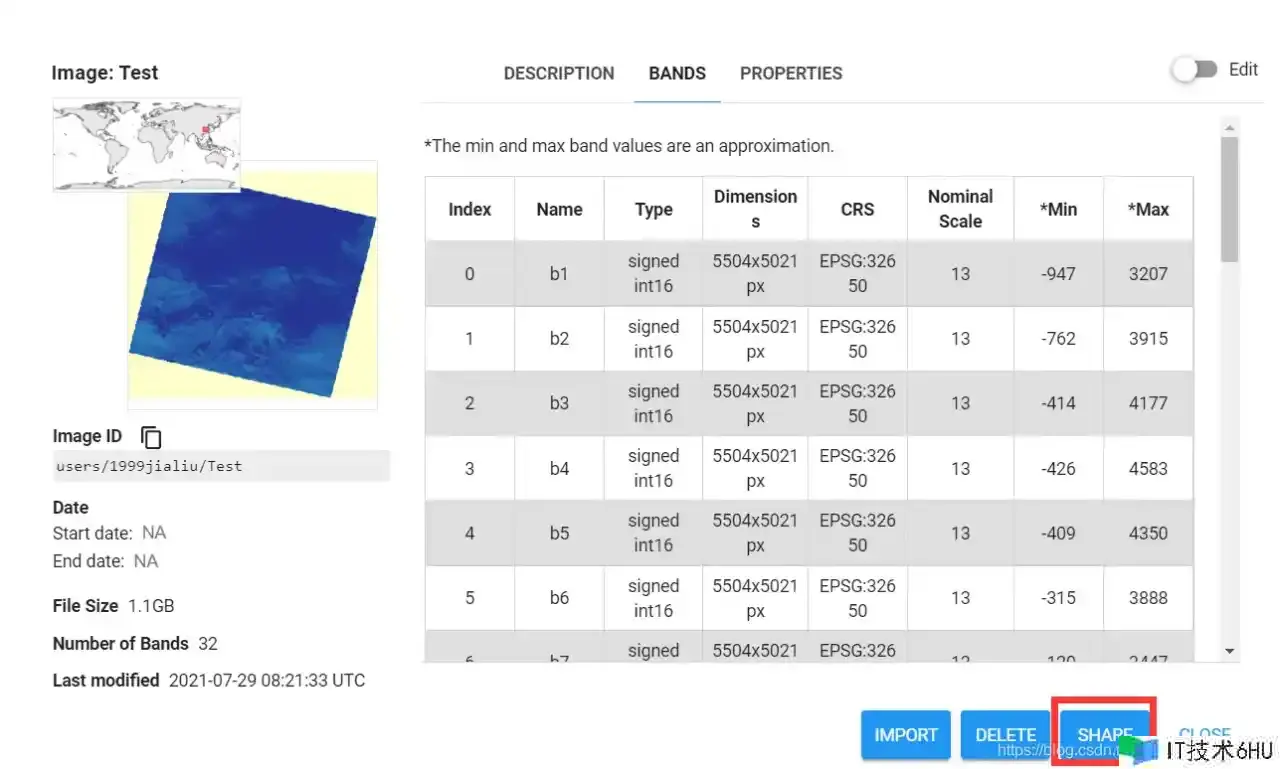Toggle the Edit switch on
The height and width of the screenshot is (769, 1280).
pos(1196,70)
